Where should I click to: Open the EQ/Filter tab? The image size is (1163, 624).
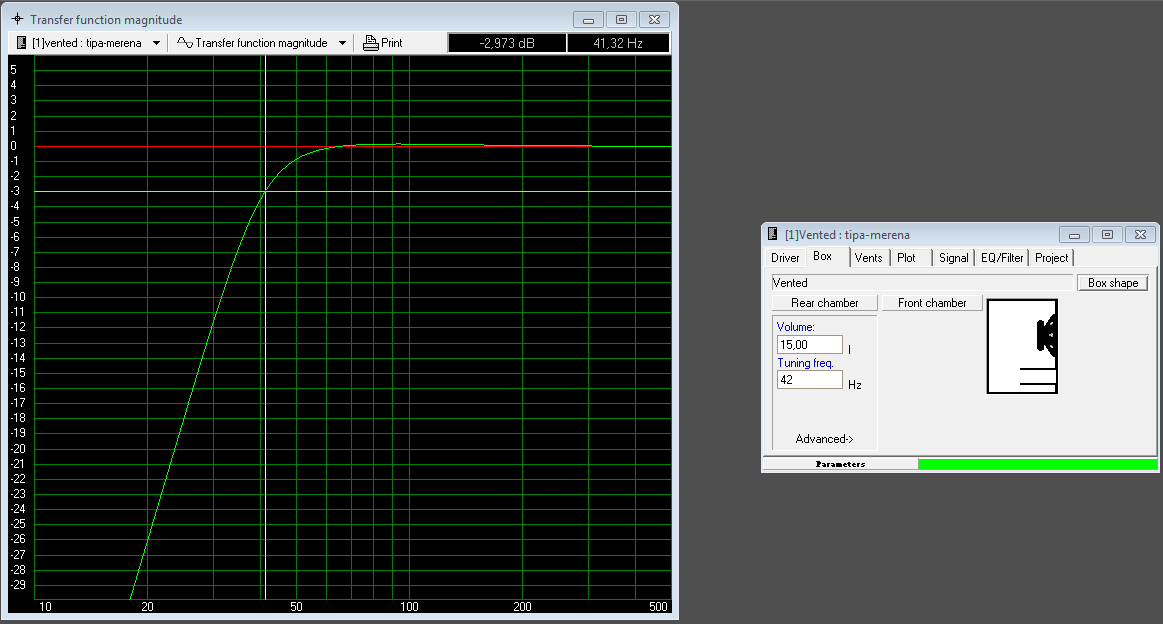pyautogui.click(x=1002, y=257)
